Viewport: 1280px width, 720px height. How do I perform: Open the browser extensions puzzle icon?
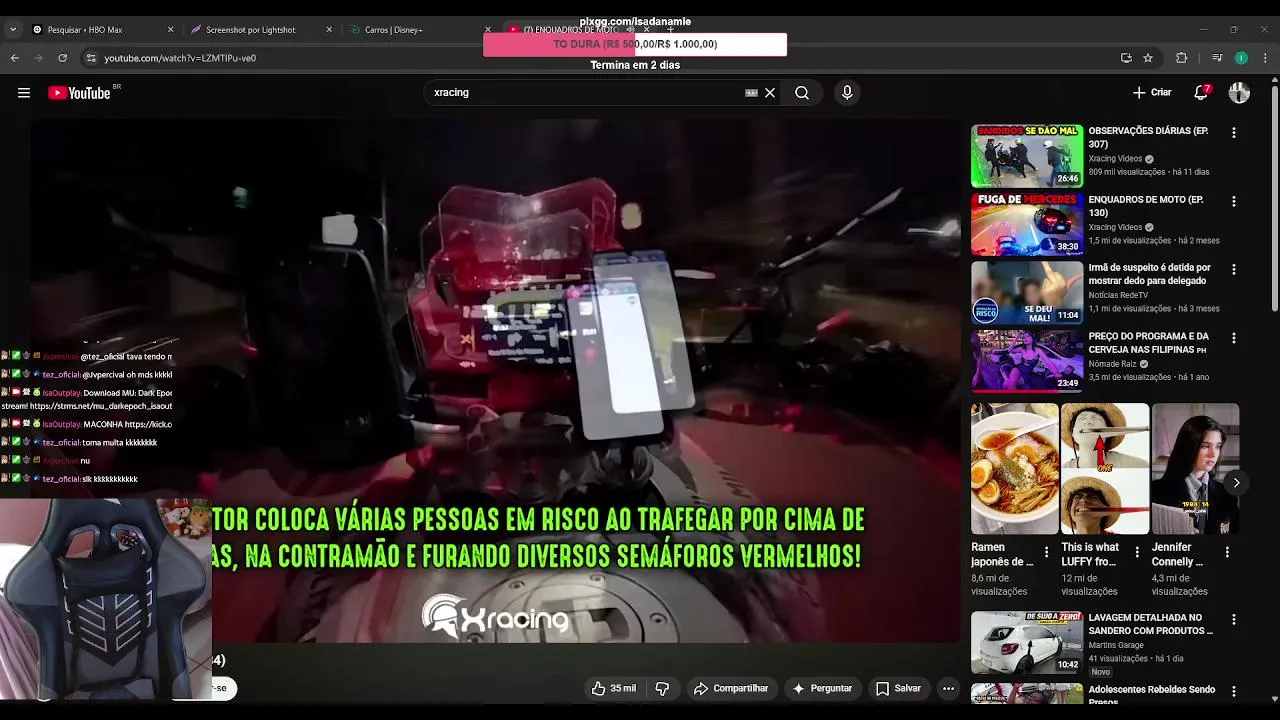(1181, 58)
